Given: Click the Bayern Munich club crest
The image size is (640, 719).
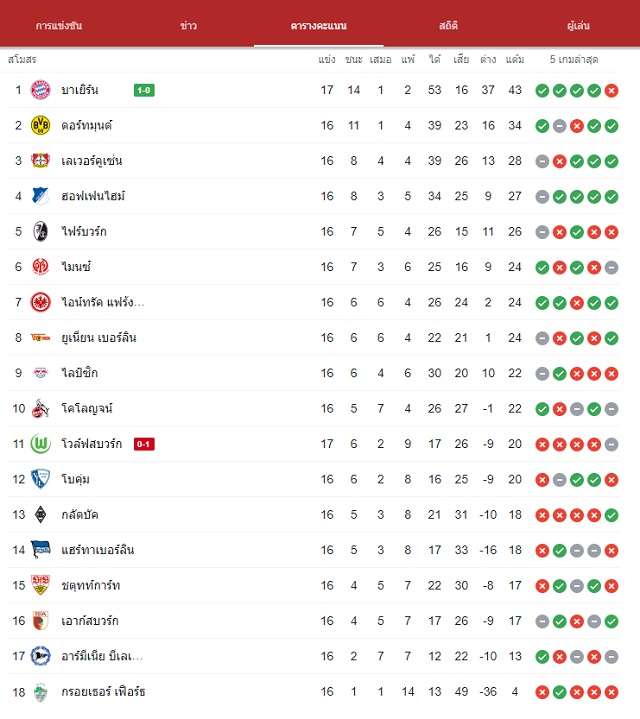Looking at the screenshot, I should [40, 90].
